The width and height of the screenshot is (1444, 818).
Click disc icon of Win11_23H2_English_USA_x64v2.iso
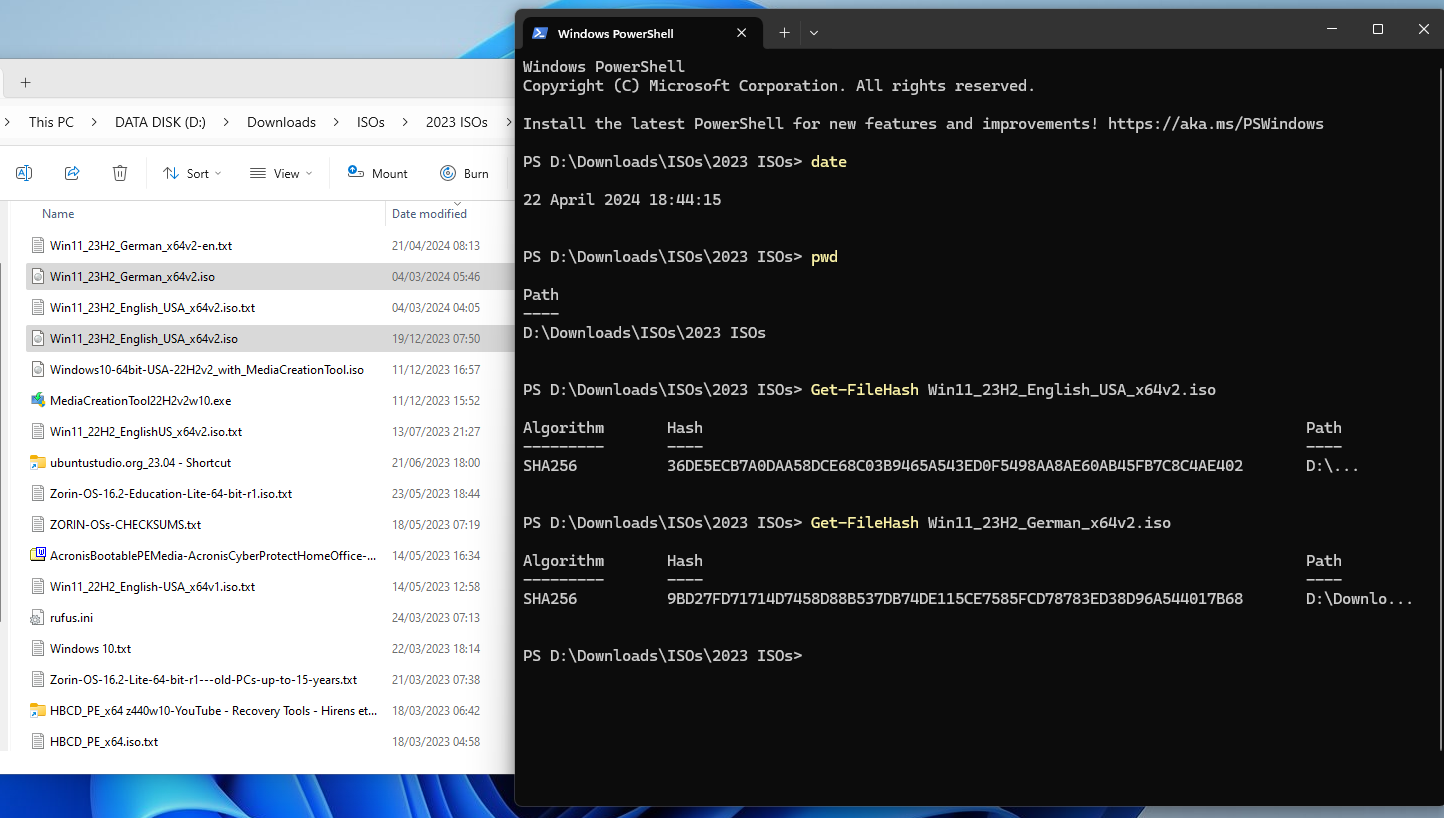[x=38, y=338]
